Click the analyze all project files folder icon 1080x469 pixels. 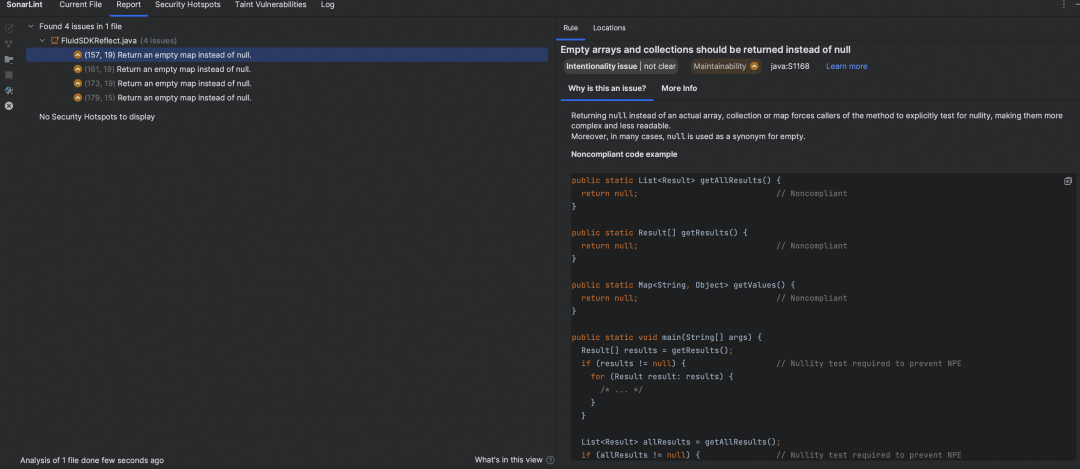point(9,60)
